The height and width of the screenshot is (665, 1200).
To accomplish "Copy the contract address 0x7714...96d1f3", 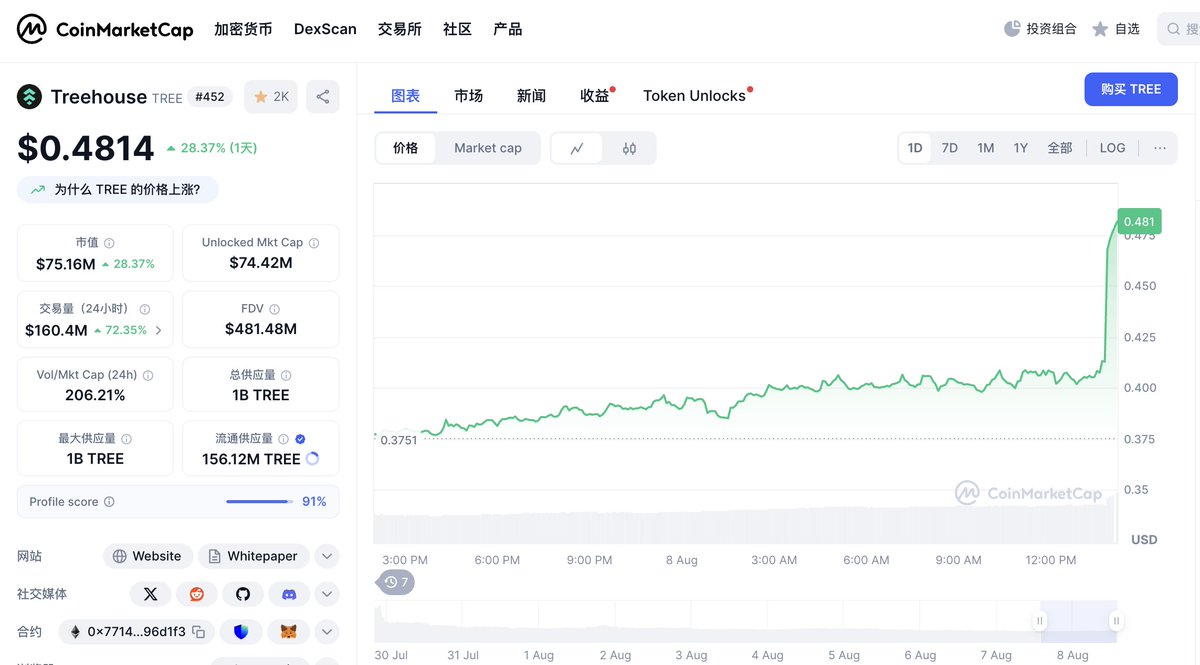I will (199, 632).
